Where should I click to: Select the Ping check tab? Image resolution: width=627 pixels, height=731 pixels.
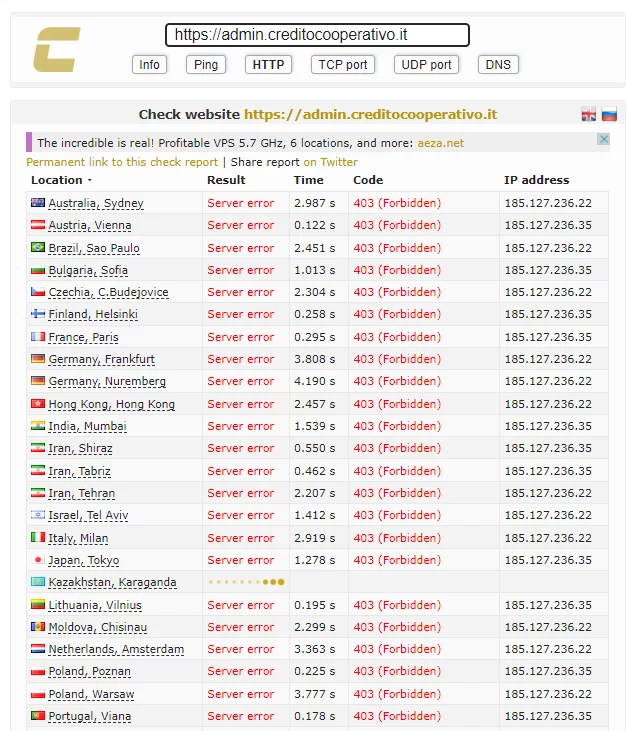(x=205, y=65)
